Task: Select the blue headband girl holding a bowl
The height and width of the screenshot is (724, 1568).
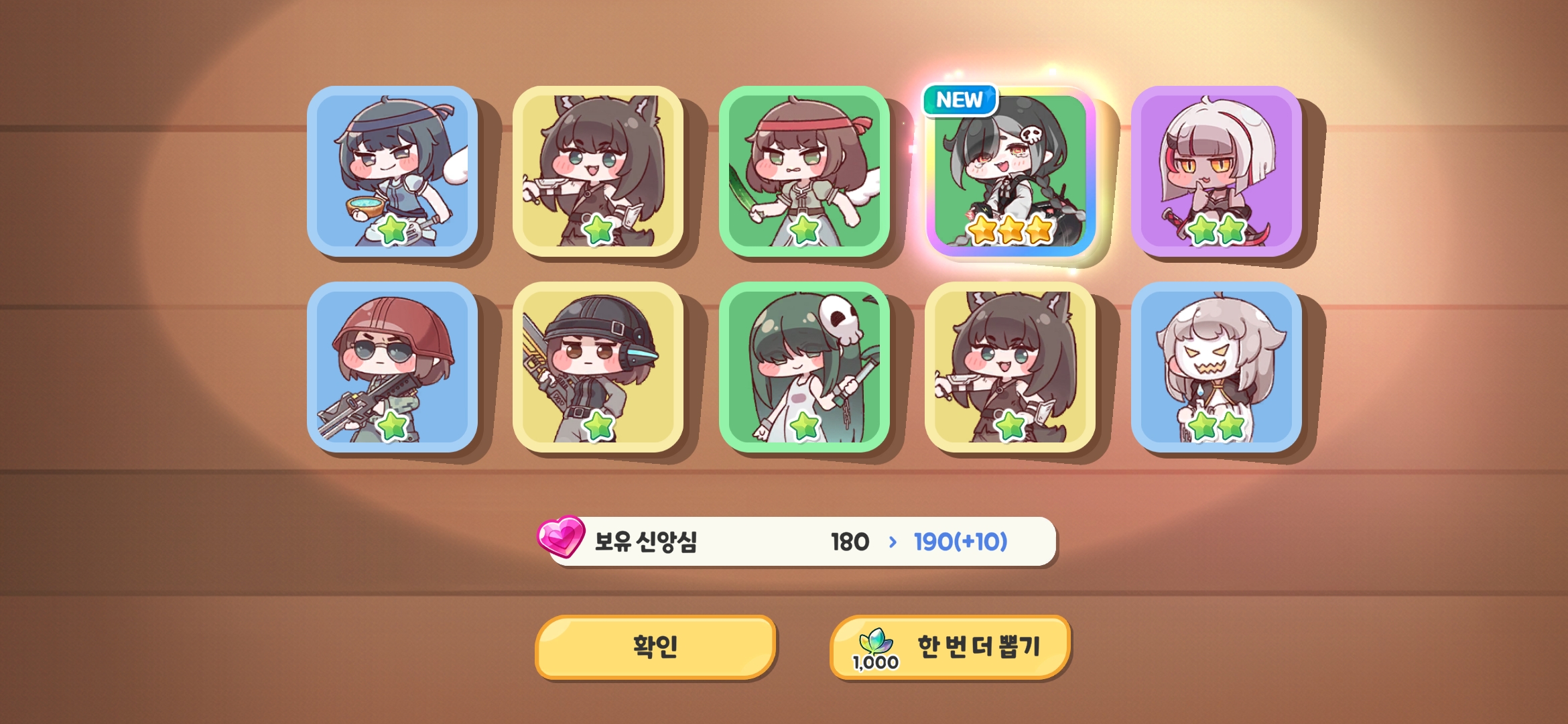Action: tap(392, 171)
